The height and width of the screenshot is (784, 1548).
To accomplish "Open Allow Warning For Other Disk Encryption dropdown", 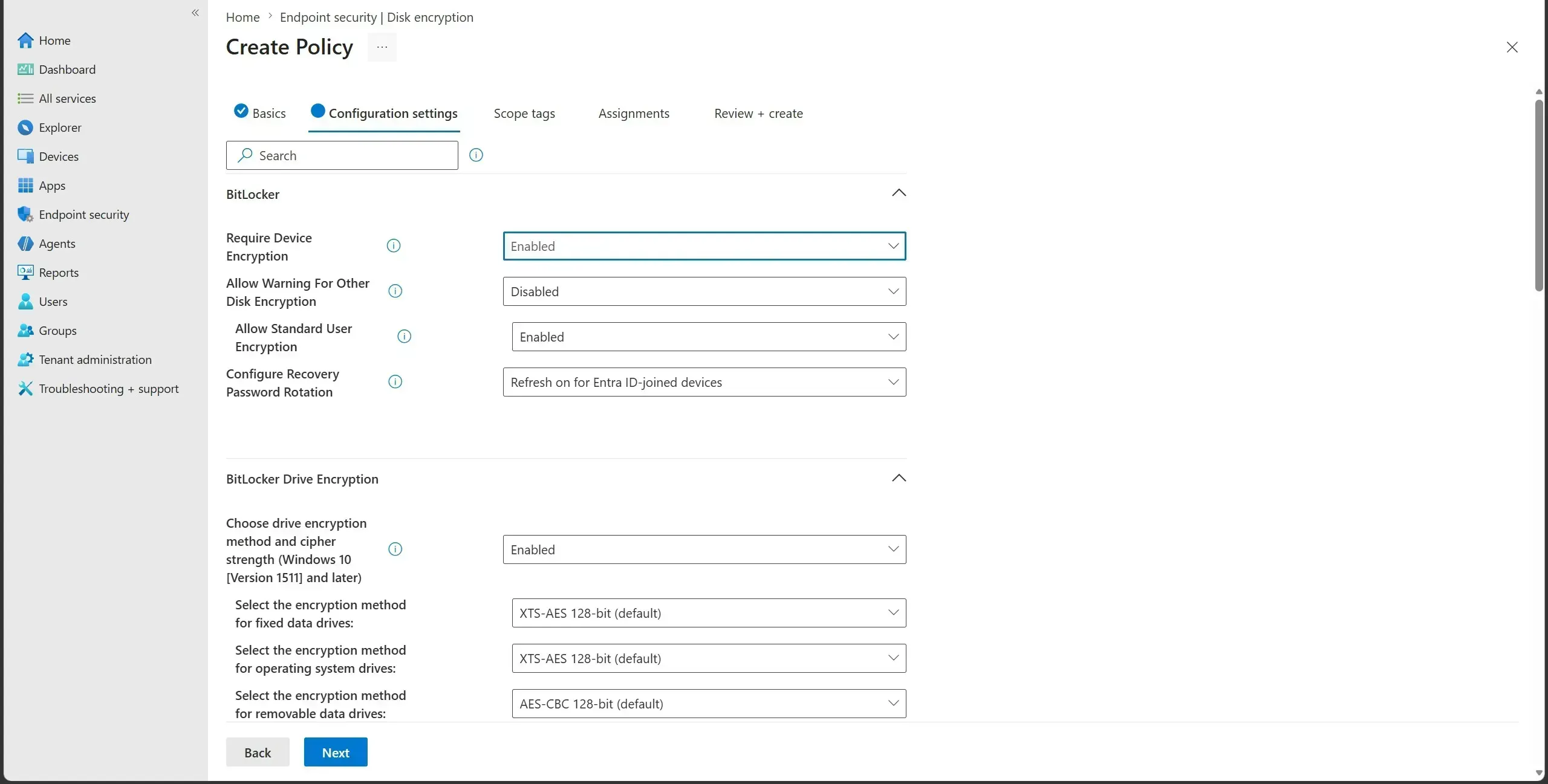I will coord(704,291).
